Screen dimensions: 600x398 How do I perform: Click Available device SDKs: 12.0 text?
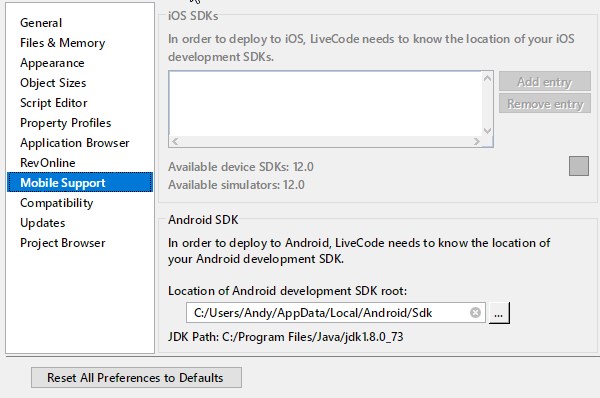[x=241, y=167]
